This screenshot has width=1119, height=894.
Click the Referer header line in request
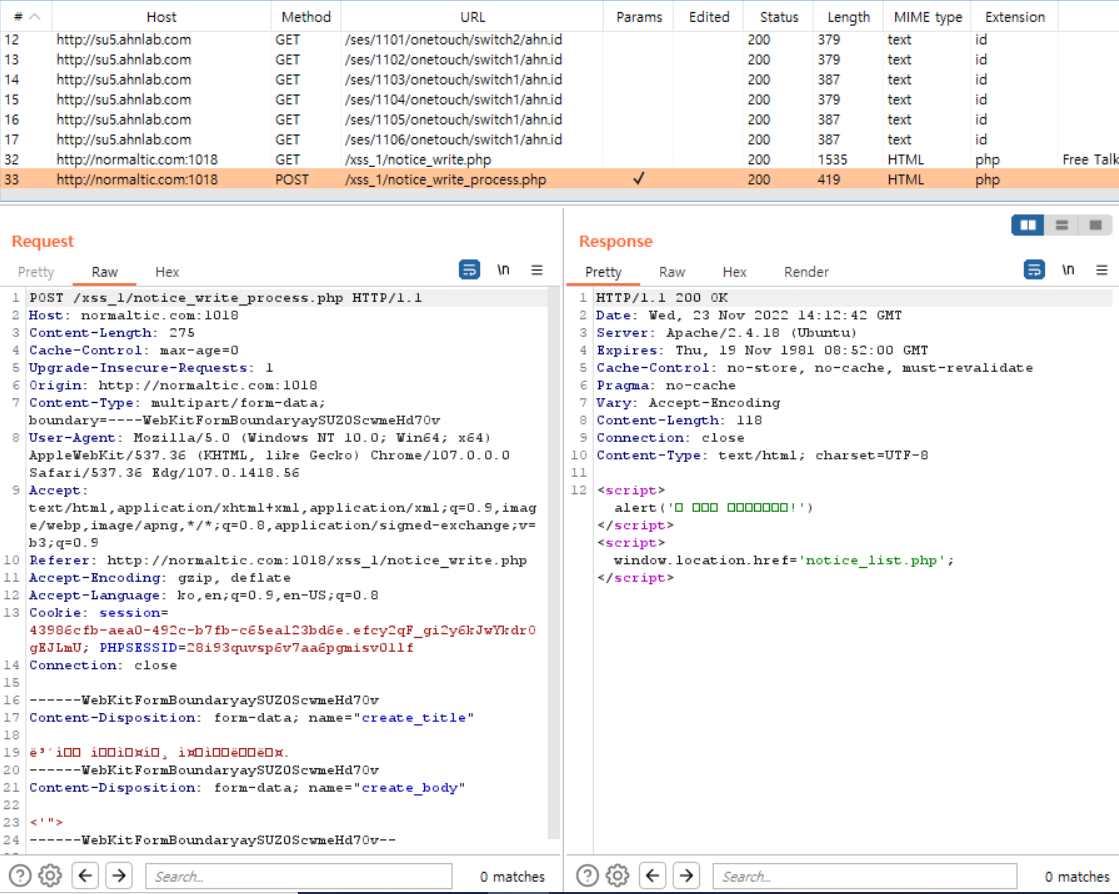278,560
